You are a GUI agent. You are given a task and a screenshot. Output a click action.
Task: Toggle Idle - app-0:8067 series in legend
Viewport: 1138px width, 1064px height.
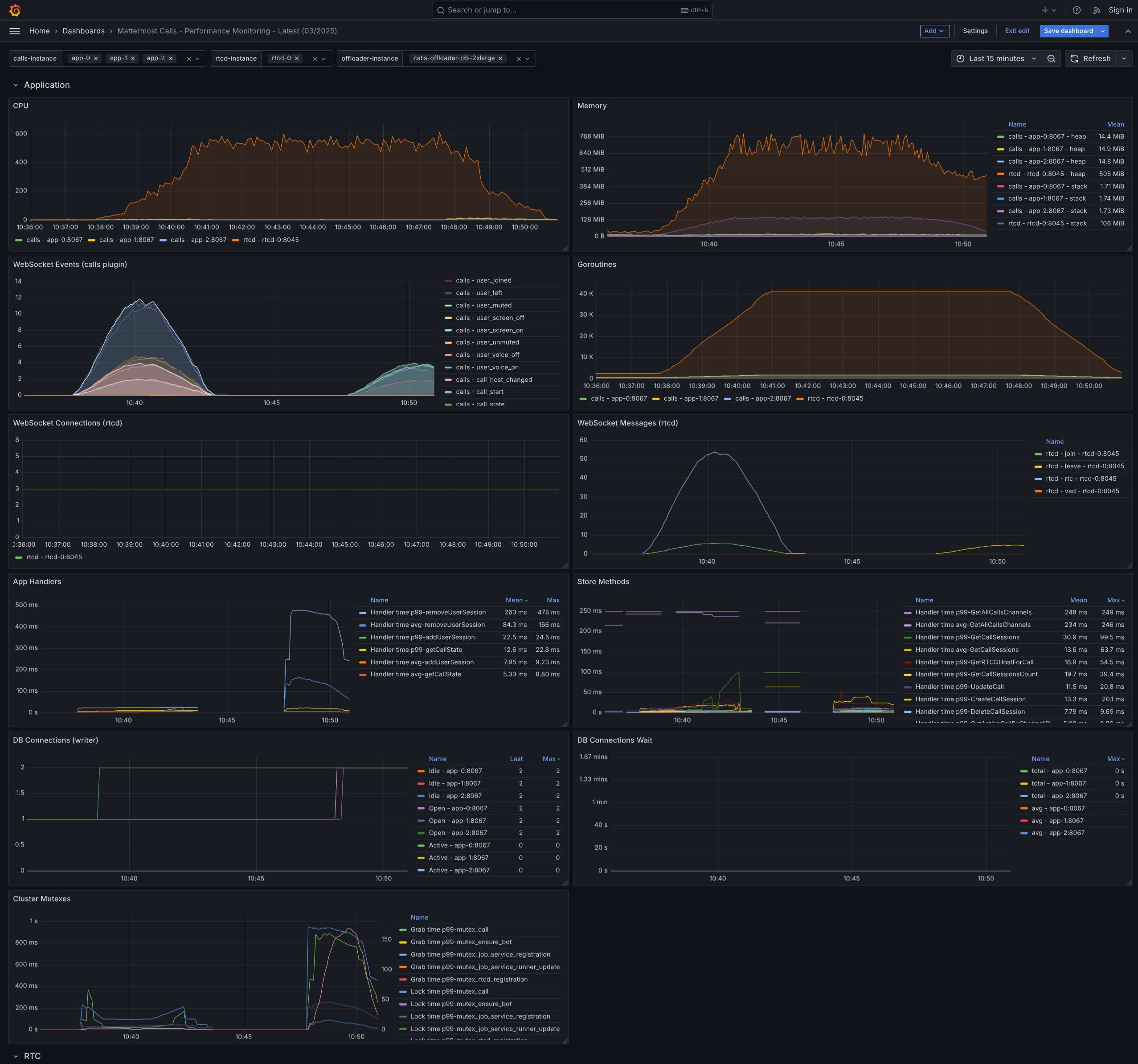point(455,771)
